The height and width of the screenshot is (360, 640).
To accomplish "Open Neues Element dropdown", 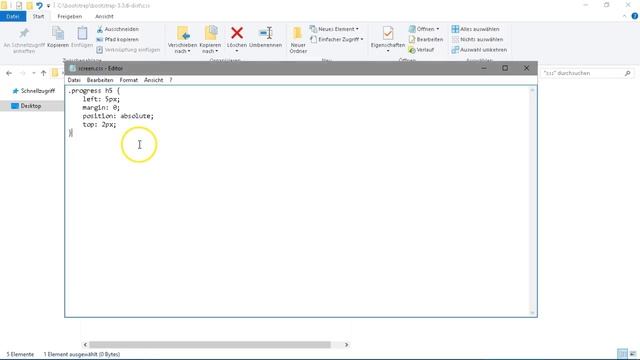I will (334, 29).
